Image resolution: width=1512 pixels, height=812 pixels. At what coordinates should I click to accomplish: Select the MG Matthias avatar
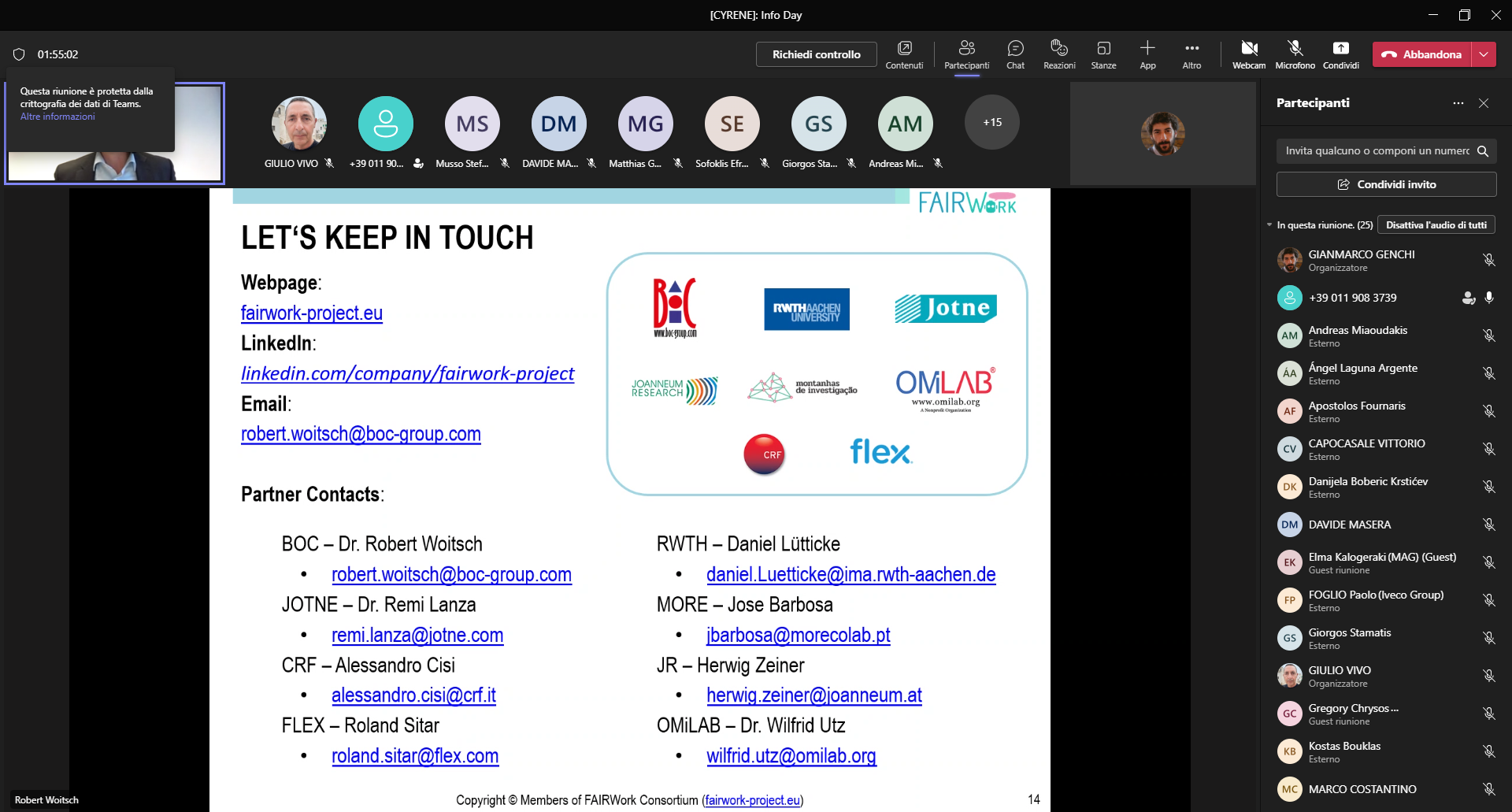click(646, 123)
